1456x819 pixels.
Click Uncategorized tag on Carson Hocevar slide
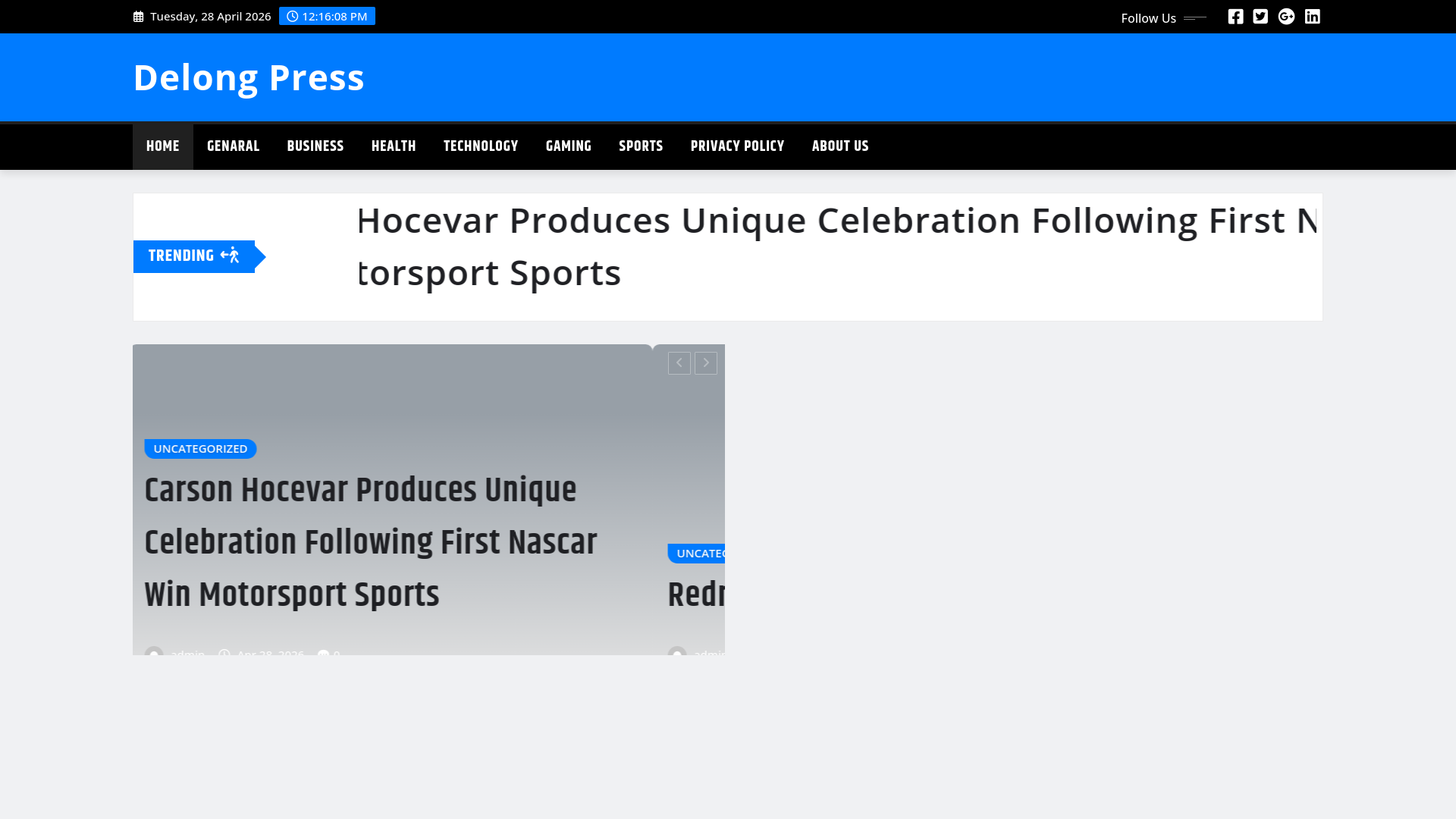point(200,449)
